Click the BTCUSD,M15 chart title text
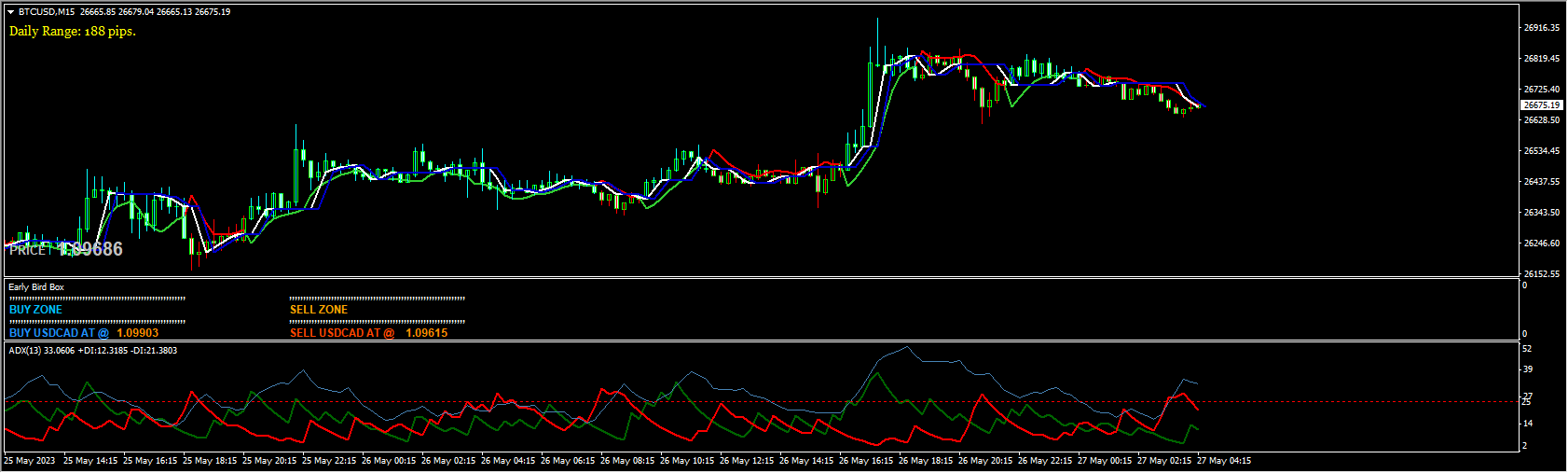The width and height of the screenshot is (1568, 473). pos(48,12)
